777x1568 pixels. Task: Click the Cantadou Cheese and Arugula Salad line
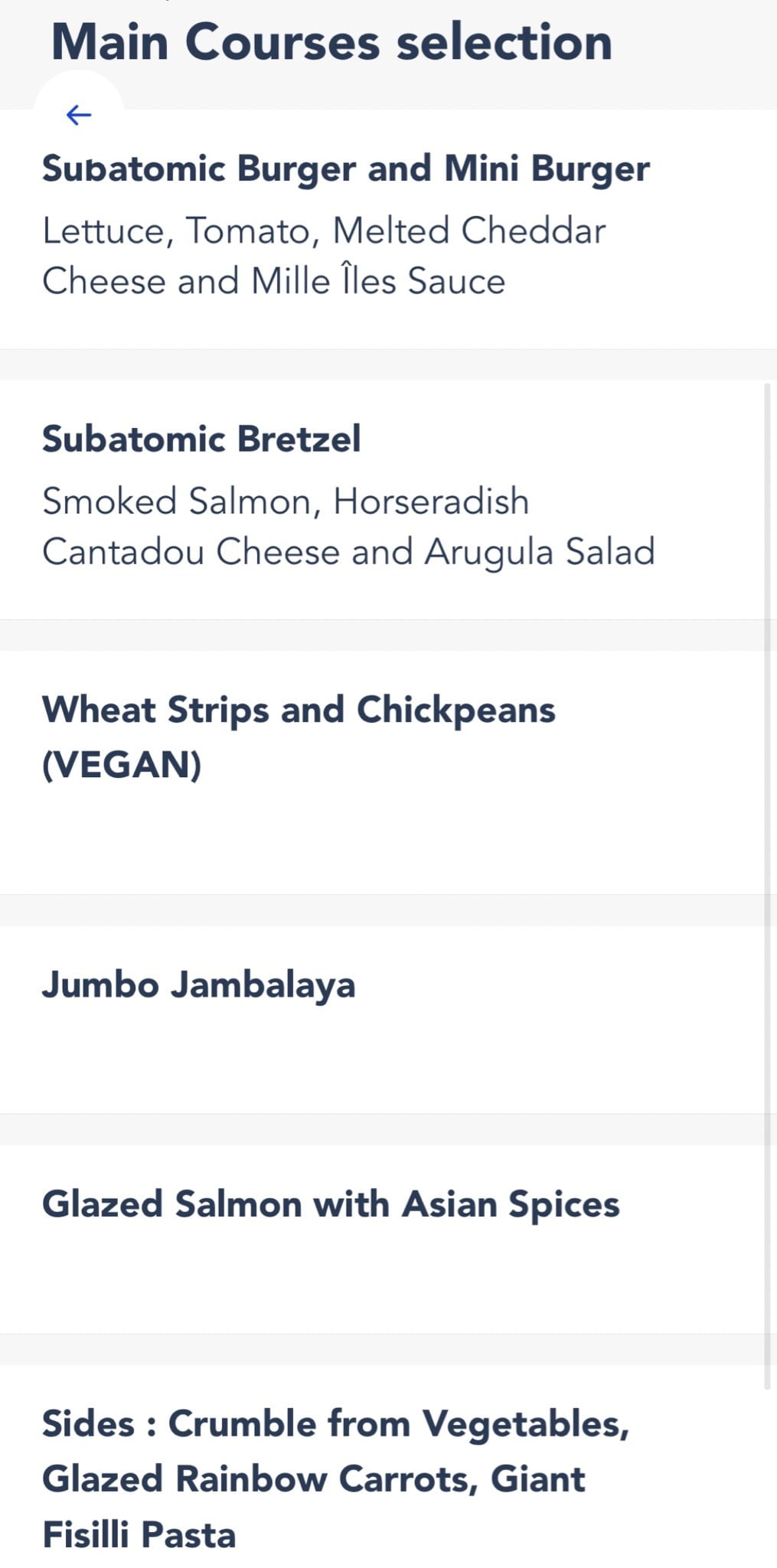(x=348, y=552)
